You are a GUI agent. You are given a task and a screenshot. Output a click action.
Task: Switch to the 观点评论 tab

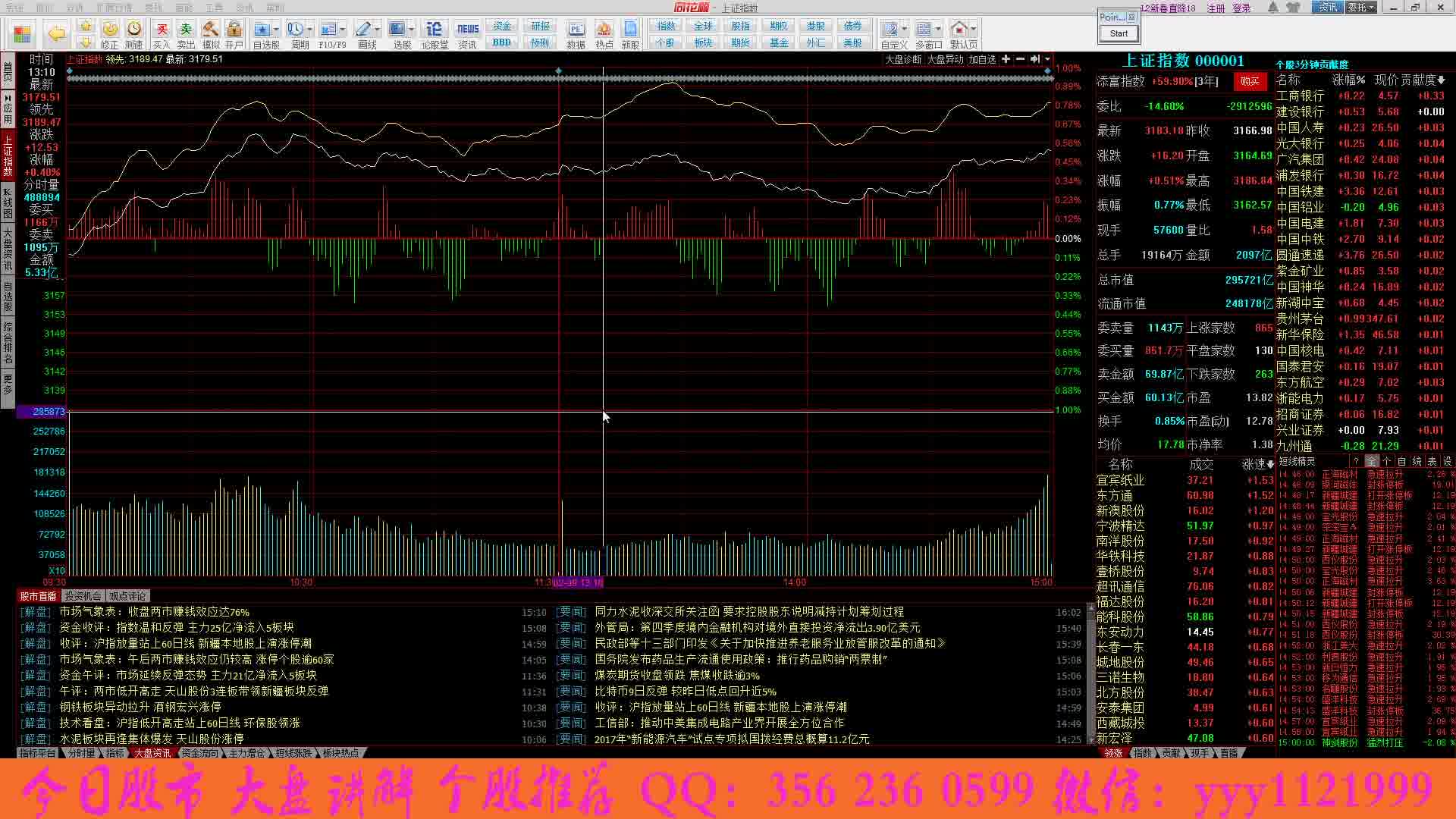click(x=127, y=596)
